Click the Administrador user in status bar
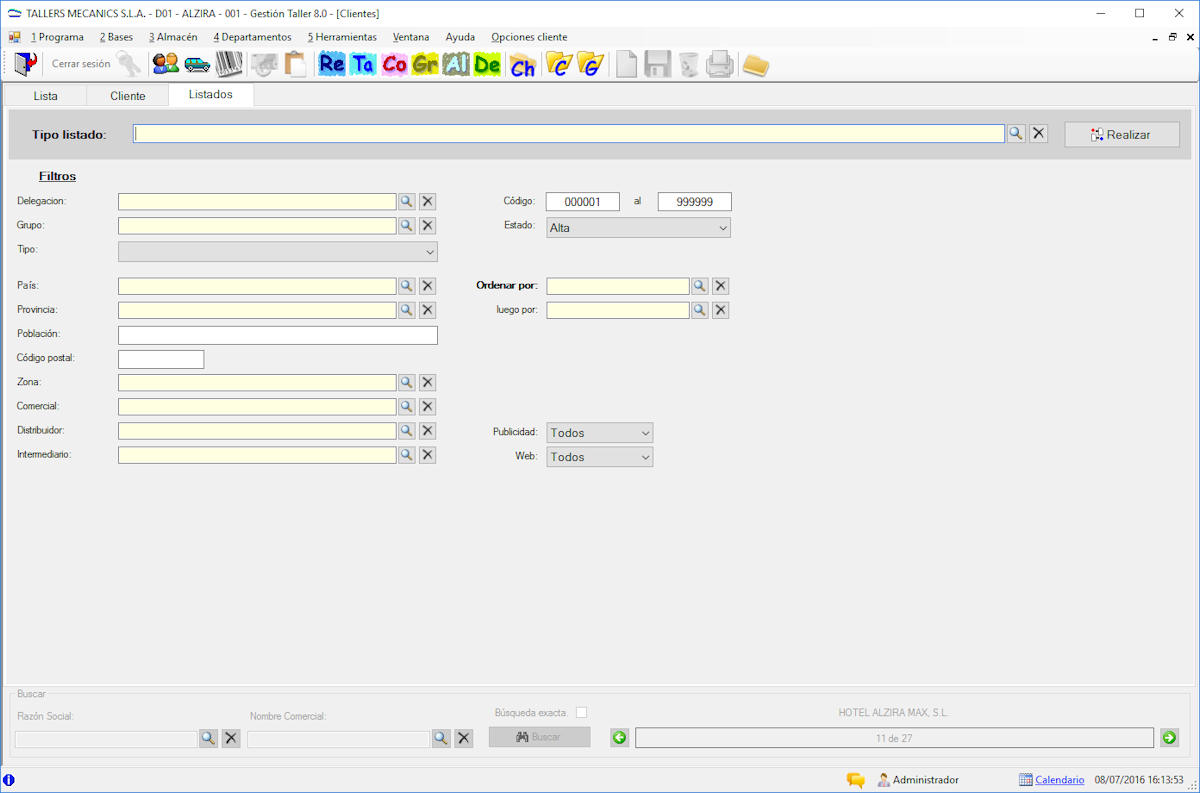1200x793 pixels. [918, 780]
